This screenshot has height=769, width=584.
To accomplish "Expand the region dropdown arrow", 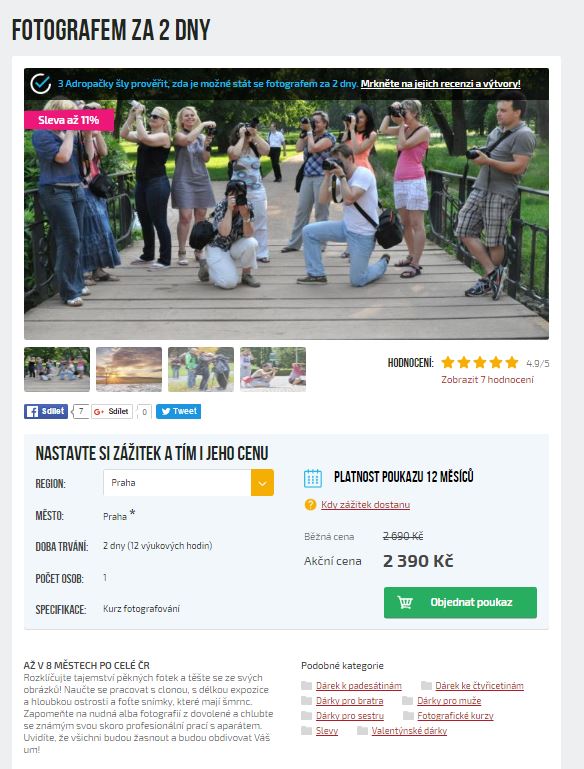I will click(262, 483).
